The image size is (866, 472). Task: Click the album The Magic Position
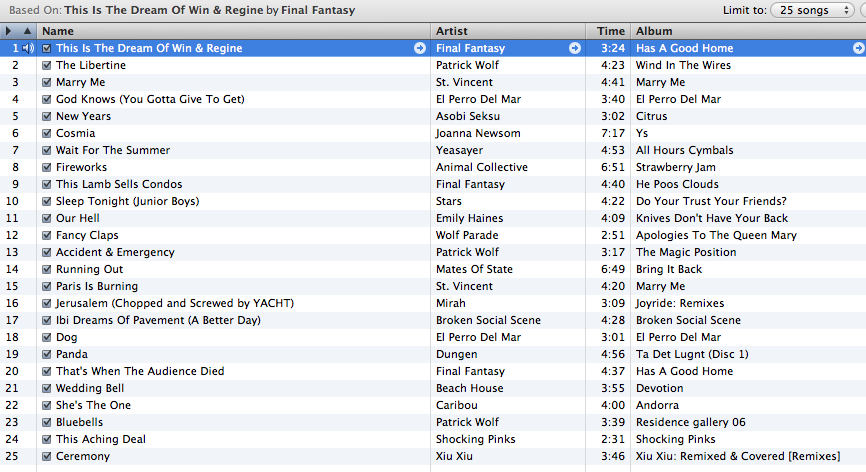[686, 252]
